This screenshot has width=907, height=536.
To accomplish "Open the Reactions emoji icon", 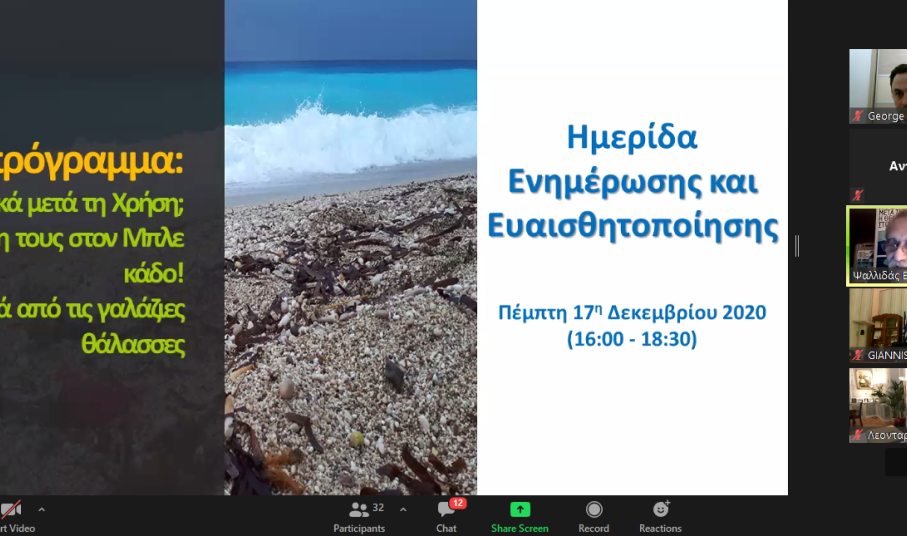I will point(660,510).
